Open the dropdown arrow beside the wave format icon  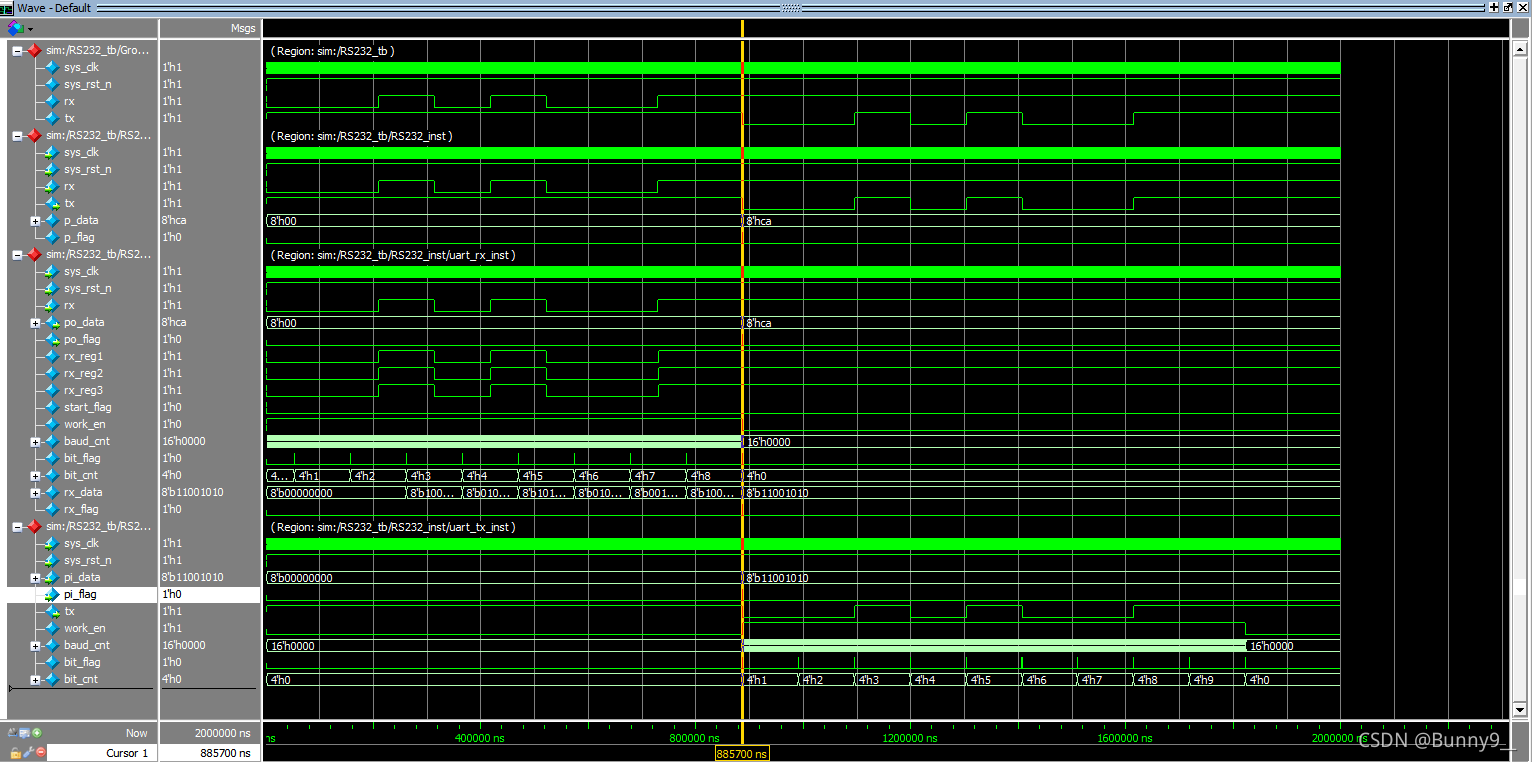click(x=30, y=29)
